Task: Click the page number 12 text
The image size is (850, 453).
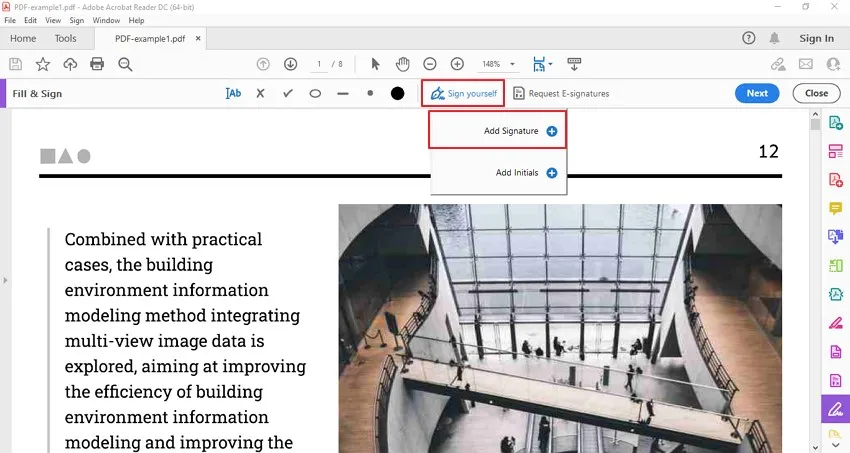Action: pos(768,151)
